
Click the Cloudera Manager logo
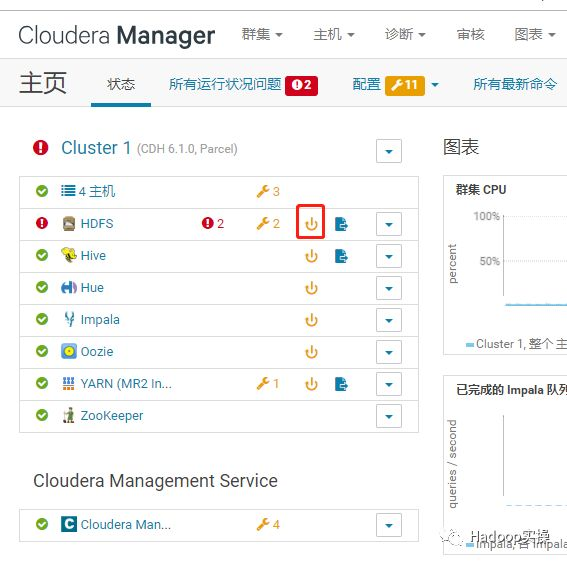[116, 35]
